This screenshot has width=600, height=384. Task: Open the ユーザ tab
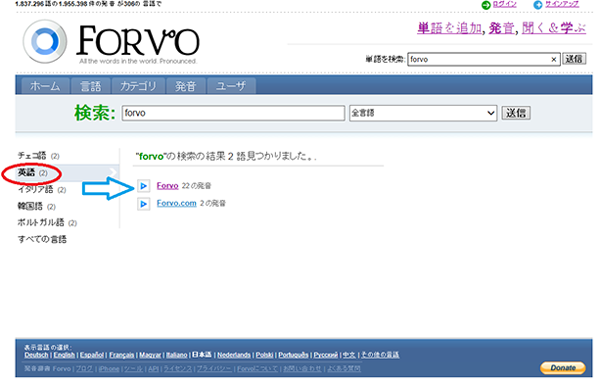pos(231,86)
